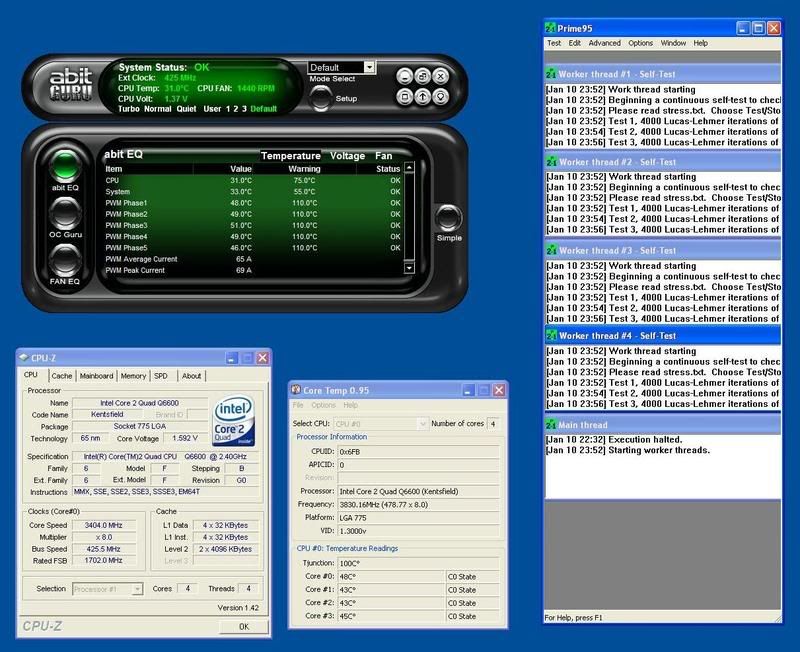Open the Test menu in Prime95
This screenshot has width=800, height=652.
554,43
